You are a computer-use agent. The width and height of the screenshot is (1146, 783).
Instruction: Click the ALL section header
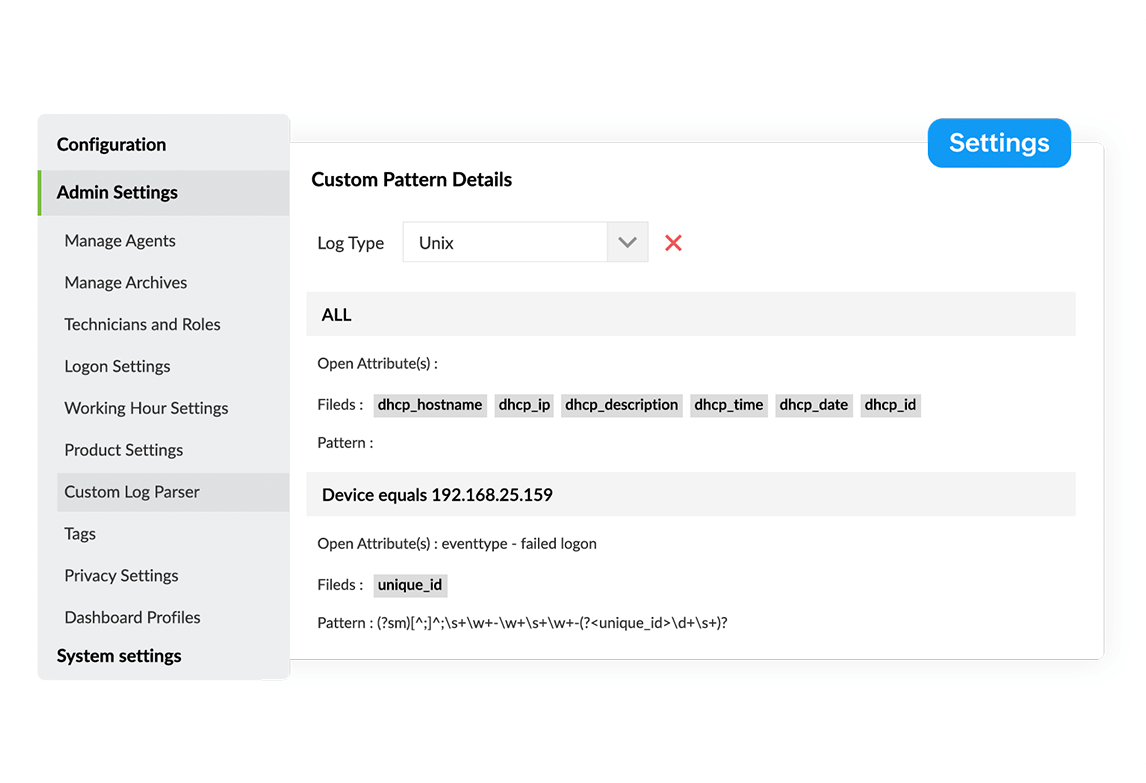coord(691,314)
